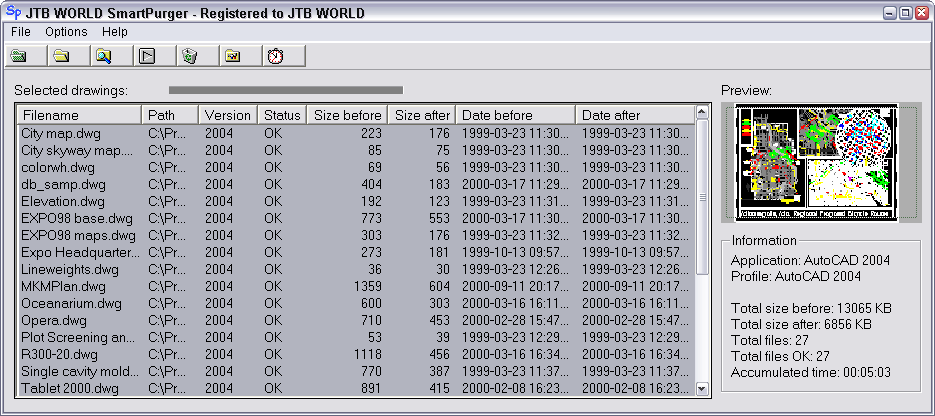Select the Single cavity mold drawing row
Viewport: 935px width, 416px height.
tap(355, 371)
